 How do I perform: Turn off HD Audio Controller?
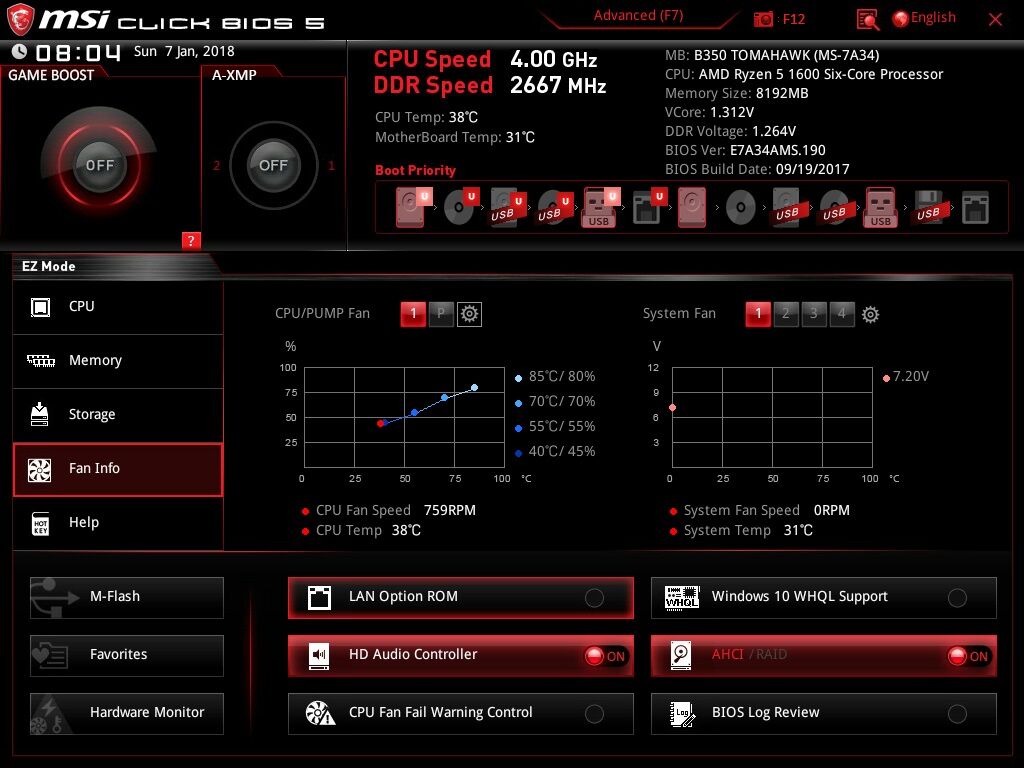point(460,655)
